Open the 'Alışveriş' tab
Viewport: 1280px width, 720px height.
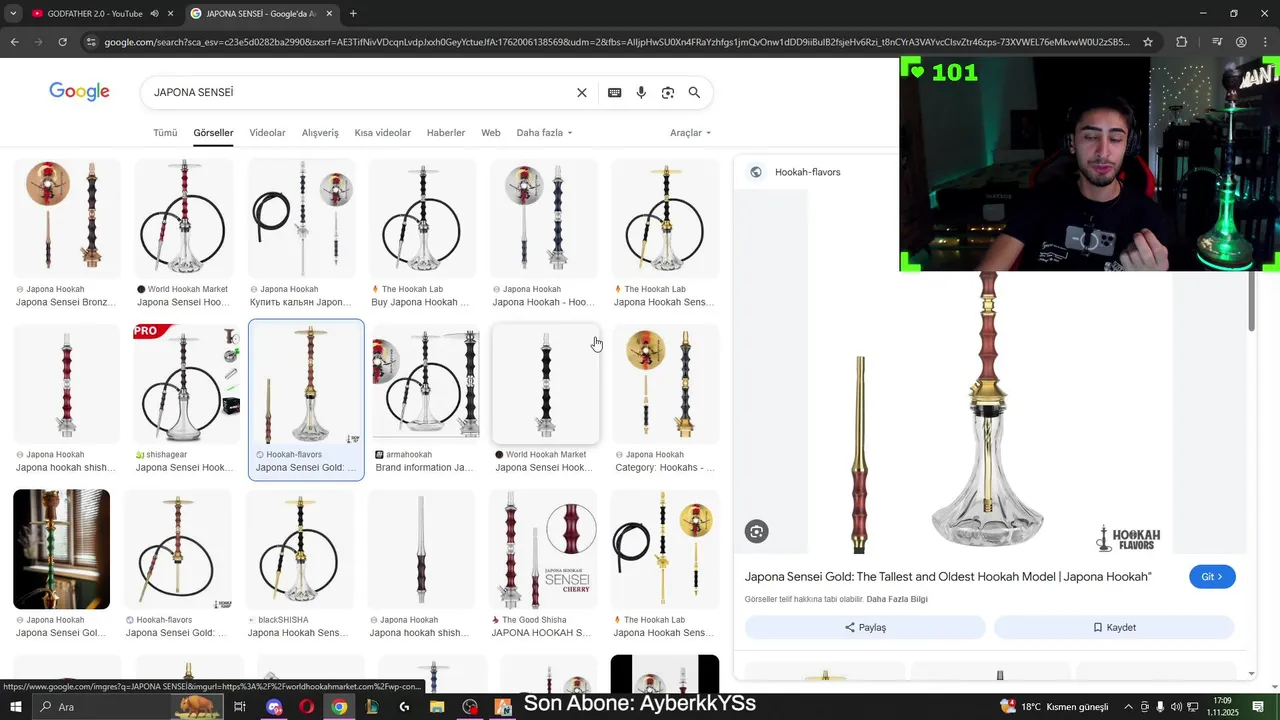[320, 133]
